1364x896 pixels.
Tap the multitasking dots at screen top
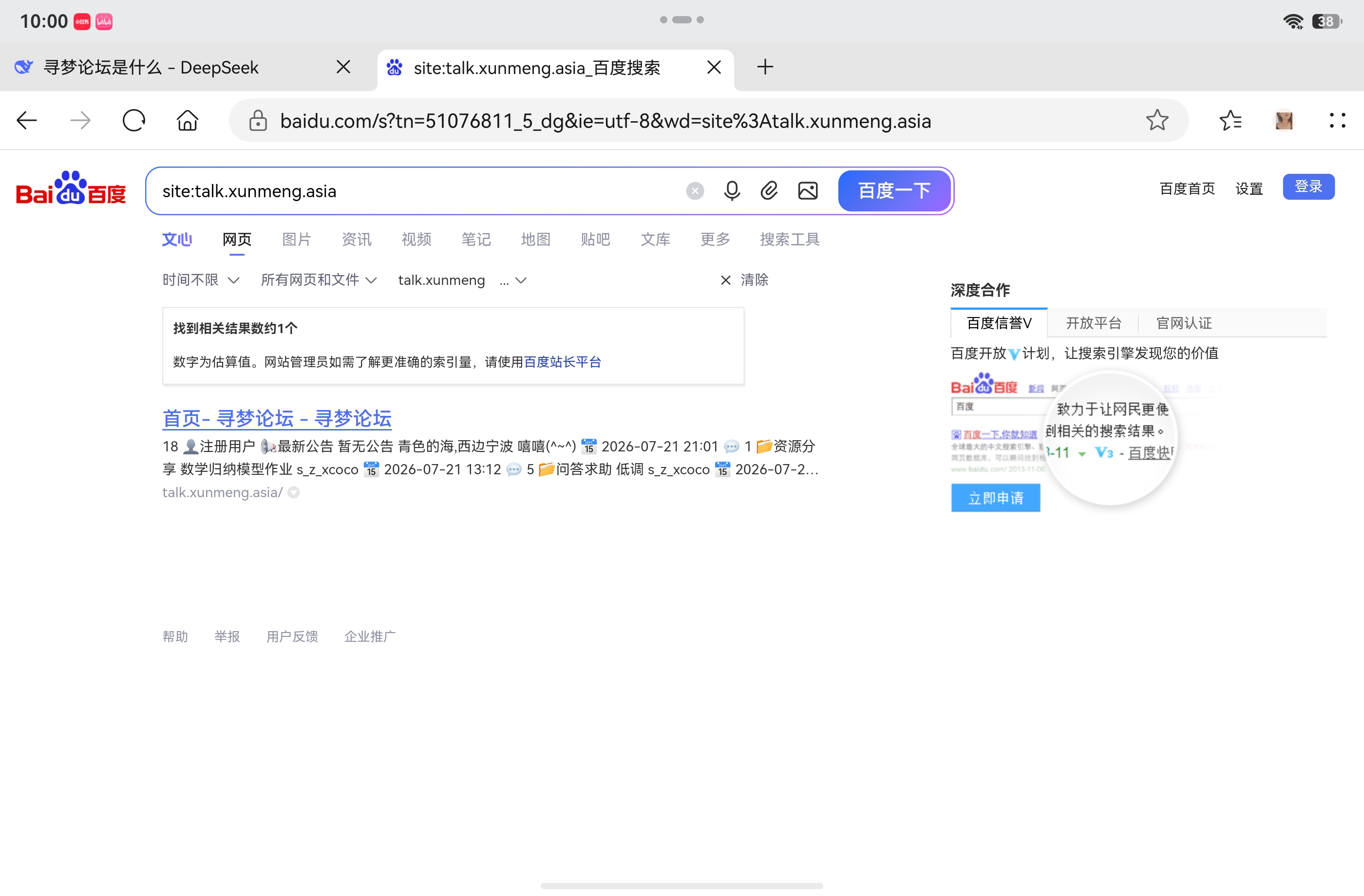[682, 19]
